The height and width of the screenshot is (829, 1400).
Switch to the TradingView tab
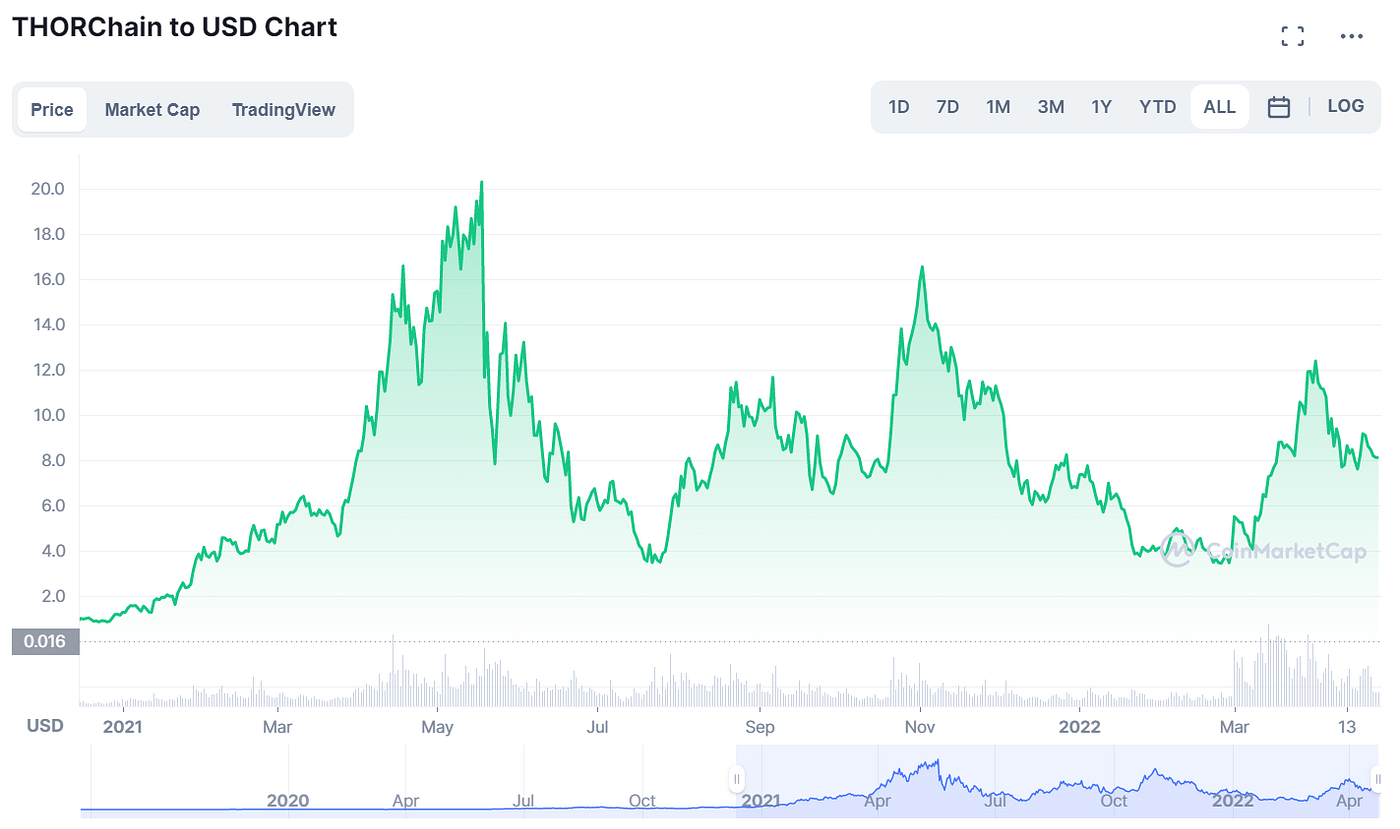click(284, 110)
